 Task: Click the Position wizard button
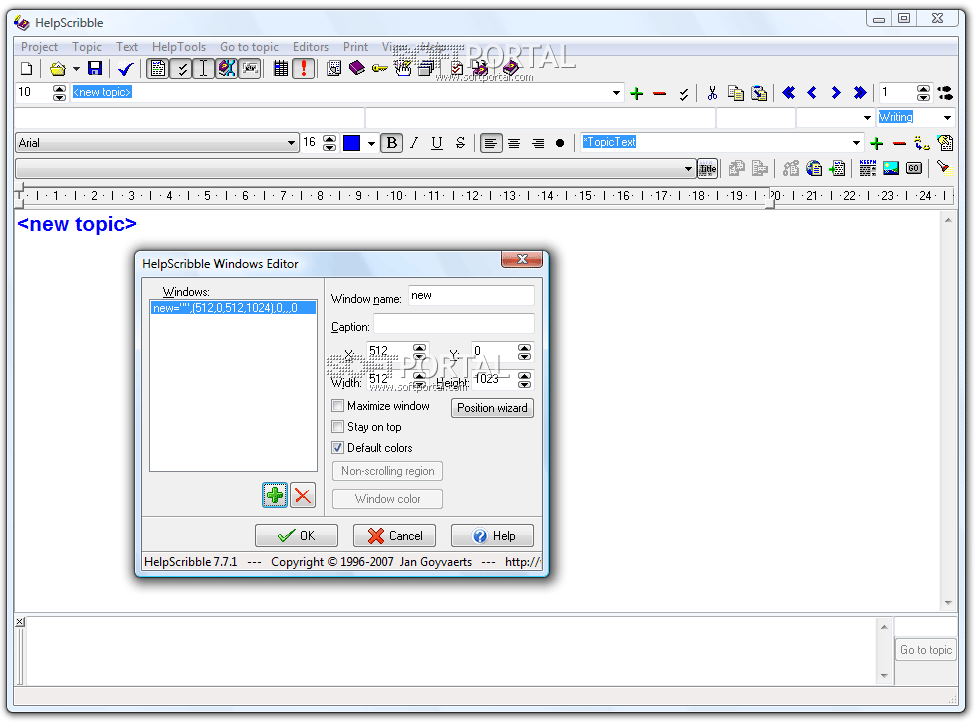coord(492,407)
